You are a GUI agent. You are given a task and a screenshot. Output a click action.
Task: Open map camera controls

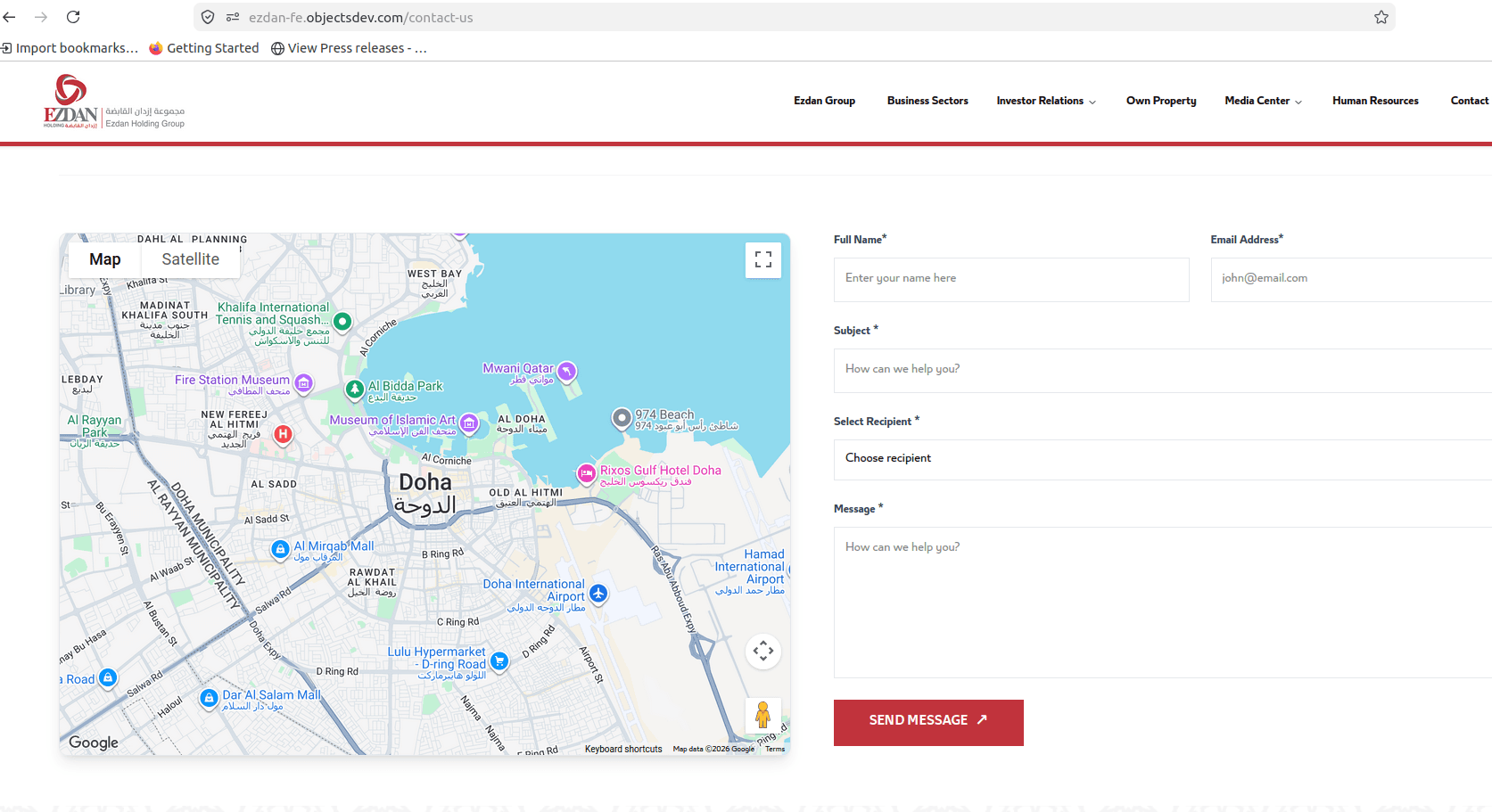[x=763, y=652]
